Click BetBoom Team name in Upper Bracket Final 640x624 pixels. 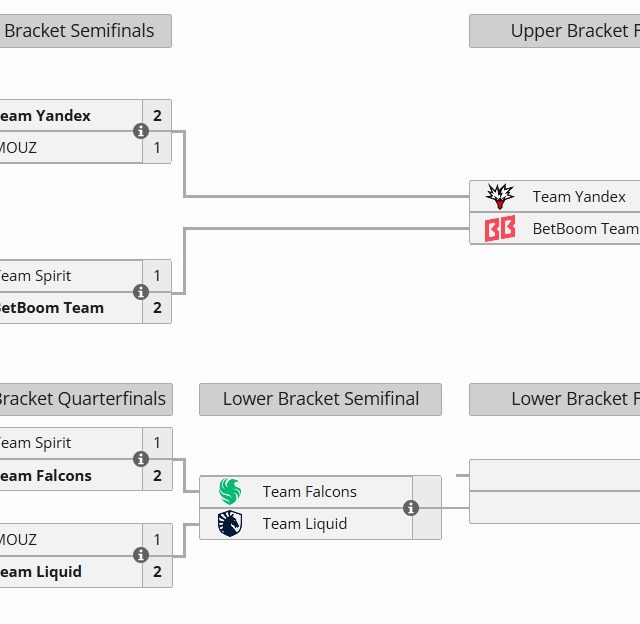[585, 229]
